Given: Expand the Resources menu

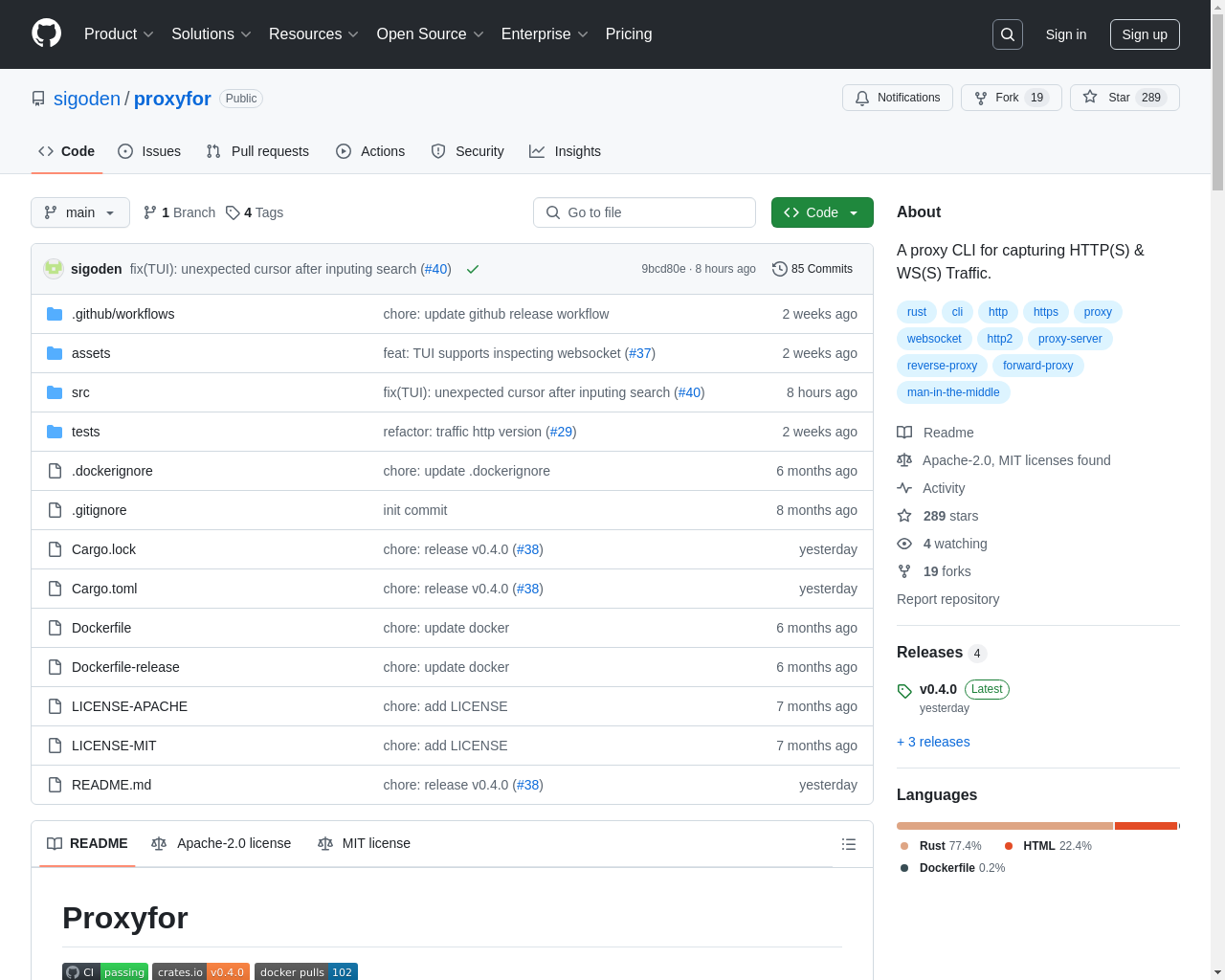Looking at the screenshot, I should [314, 34].
